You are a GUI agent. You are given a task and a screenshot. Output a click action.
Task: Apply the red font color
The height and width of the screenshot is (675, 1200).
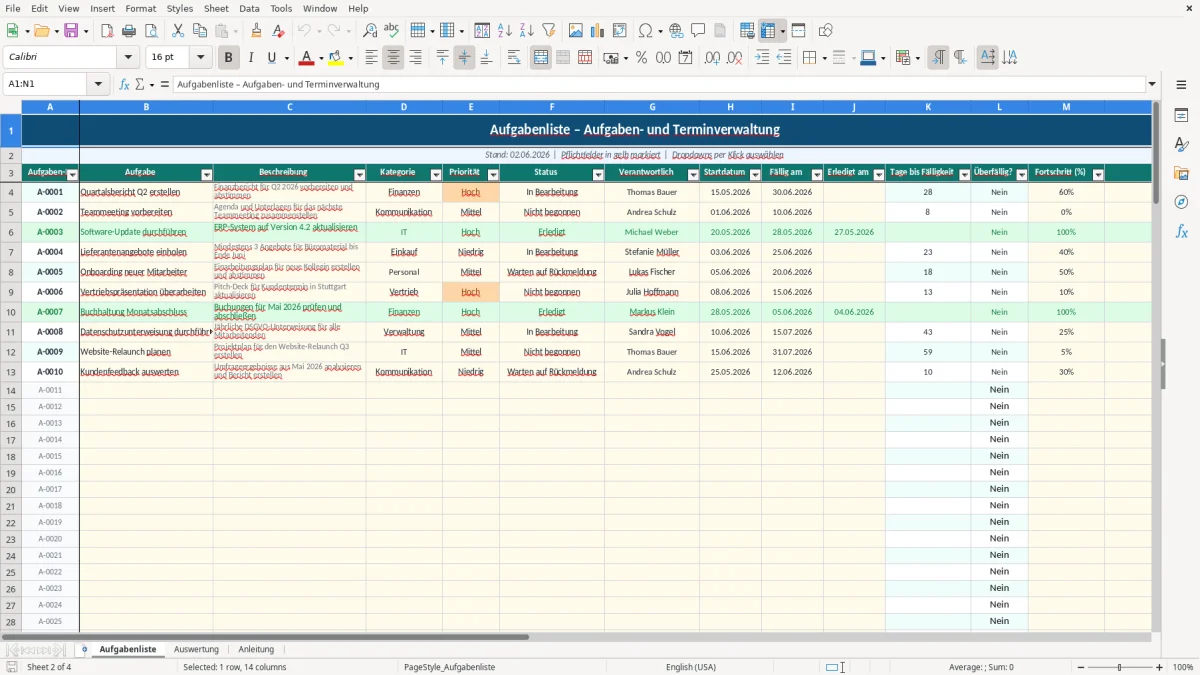tap(306, 58)
